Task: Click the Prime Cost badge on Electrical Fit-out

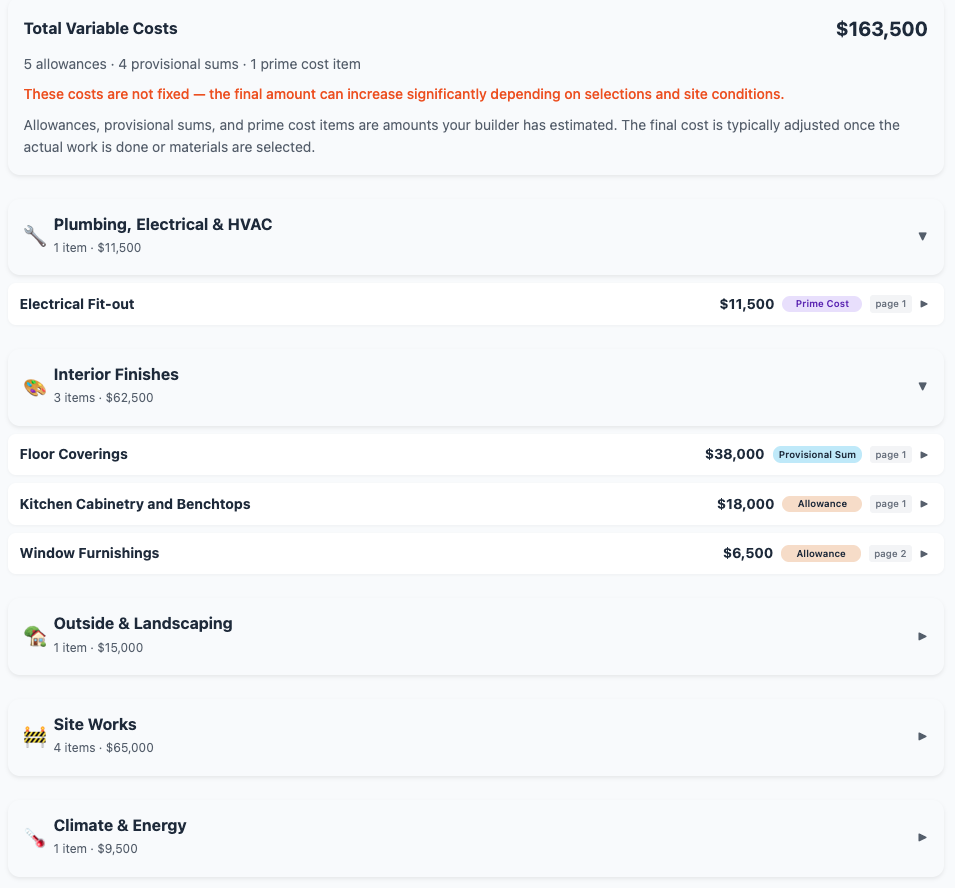Action: coord(821,303)
